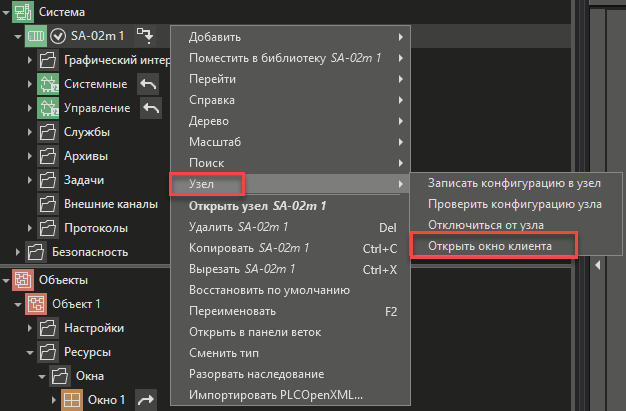Click the forward arrow icon beside Окно 1
The width and height of the screenshot is (626, 411).
[x=146, y=400]
